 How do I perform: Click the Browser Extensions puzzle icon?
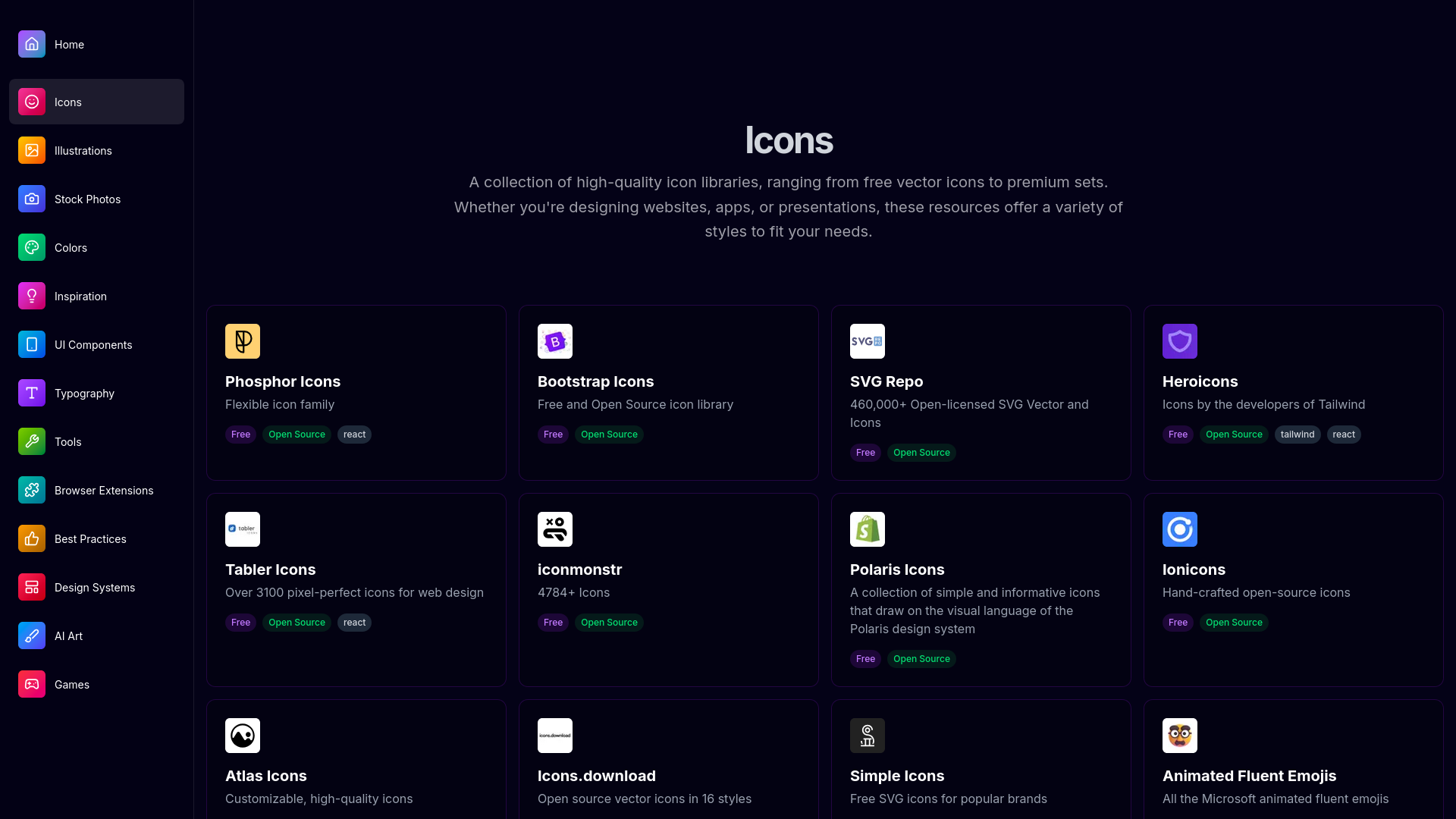click(32, 490)
